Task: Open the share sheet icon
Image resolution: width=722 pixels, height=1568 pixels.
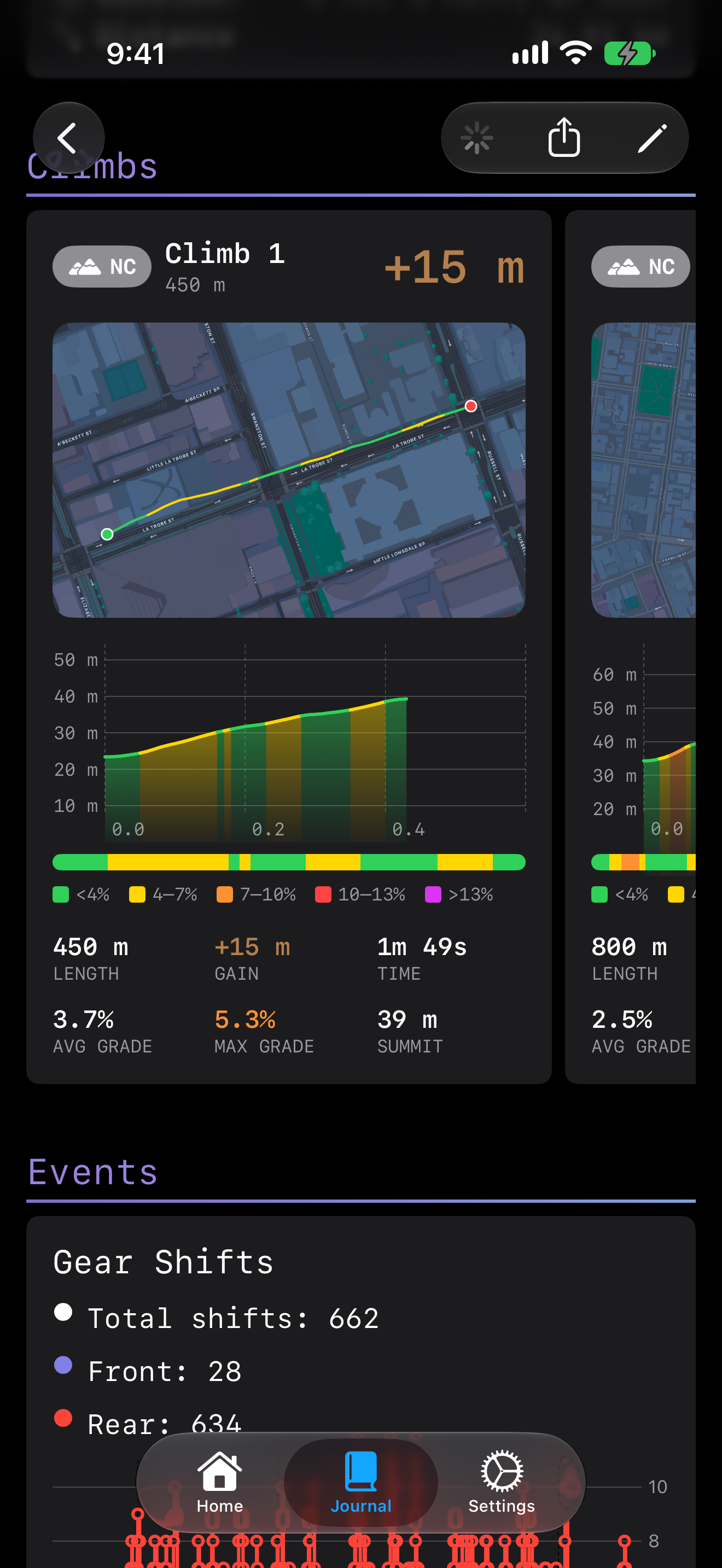Action: [x=564, y=138]
